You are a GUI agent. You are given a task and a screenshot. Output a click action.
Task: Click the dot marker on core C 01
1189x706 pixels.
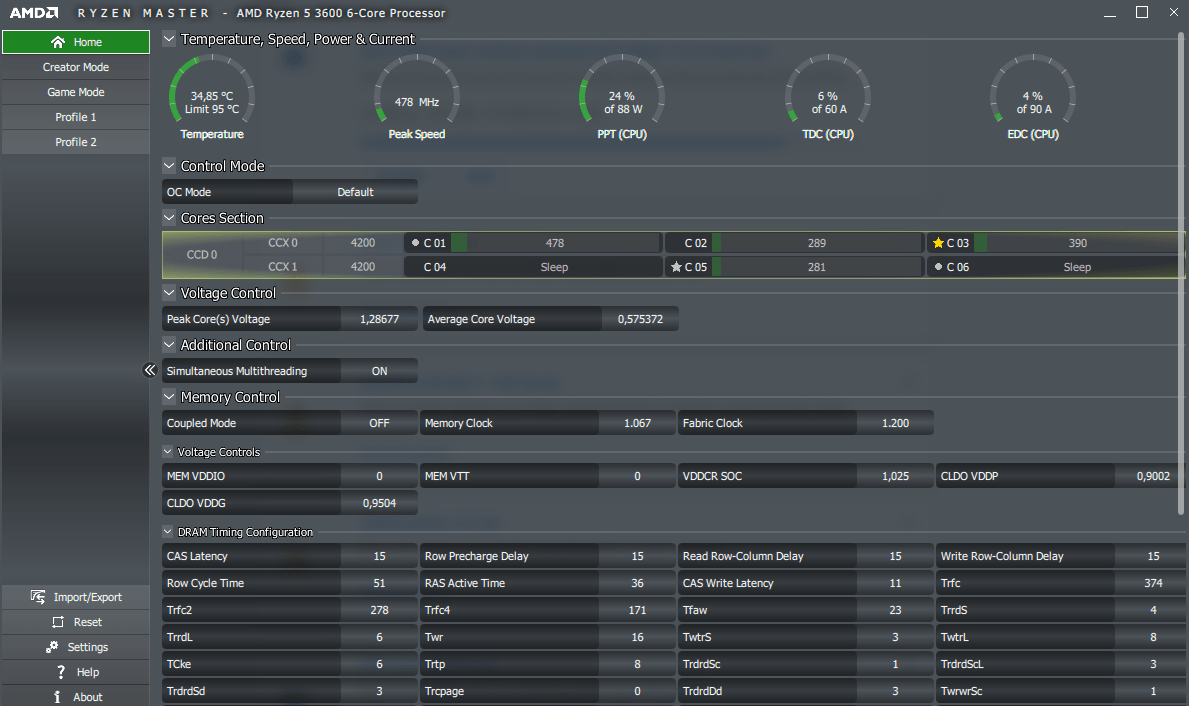tap(416, 243)
